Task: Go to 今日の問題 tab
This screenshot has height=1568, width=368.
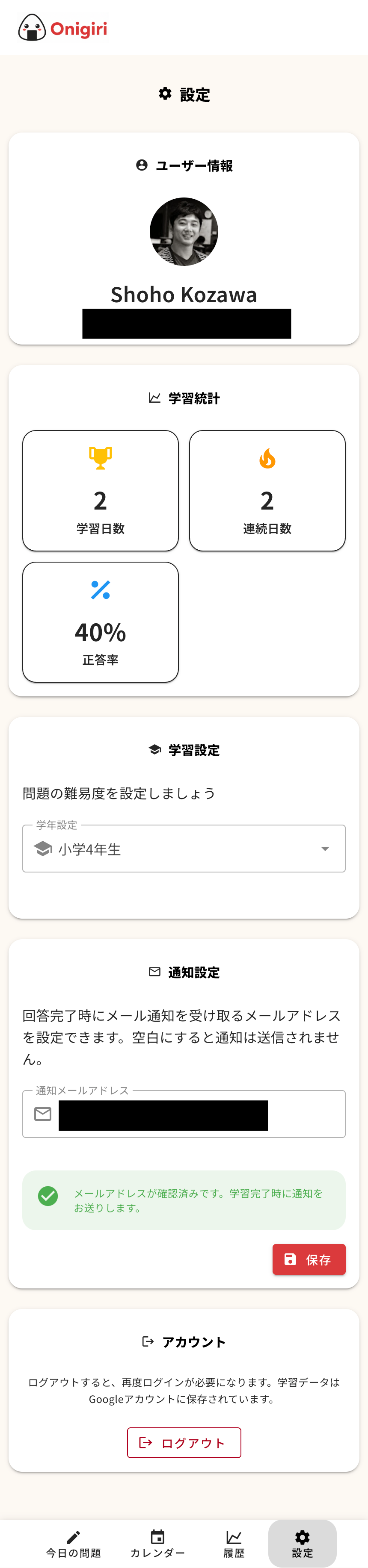Action: 73,1543
